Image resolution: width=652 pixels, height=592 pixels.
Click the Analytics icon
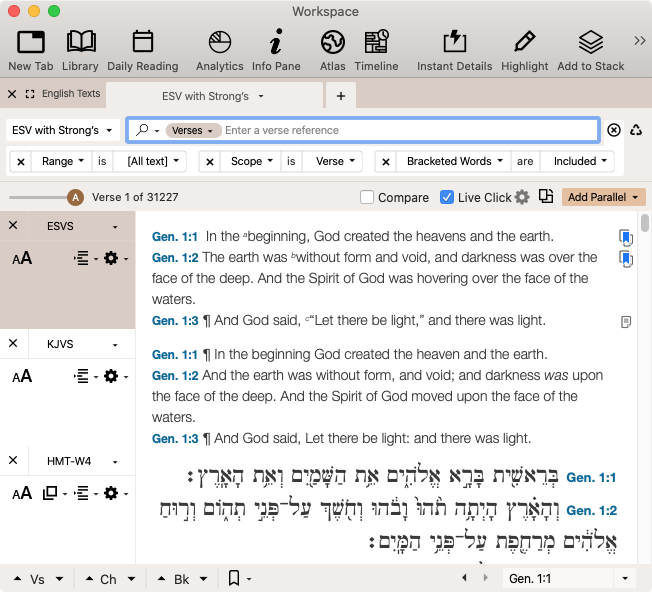tap(219, 42)
